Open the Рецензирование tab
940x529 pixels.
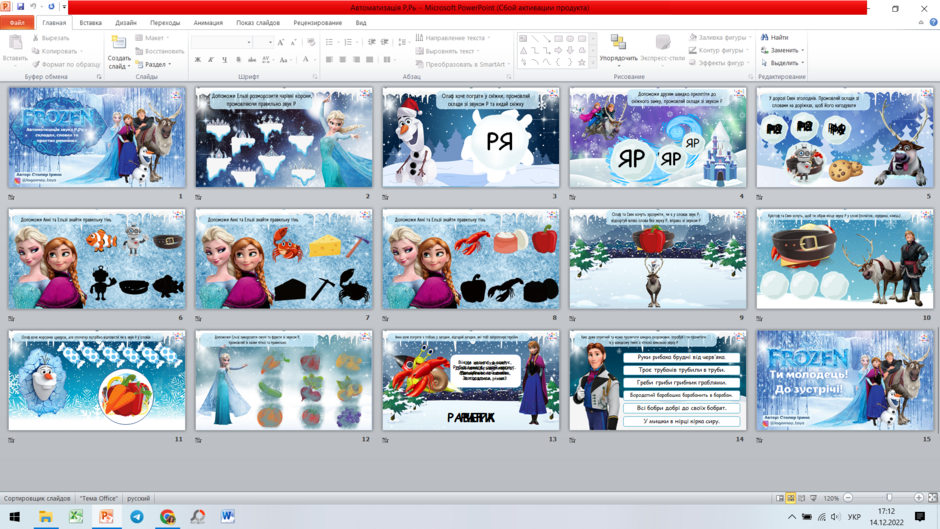[x=318, y=23]
